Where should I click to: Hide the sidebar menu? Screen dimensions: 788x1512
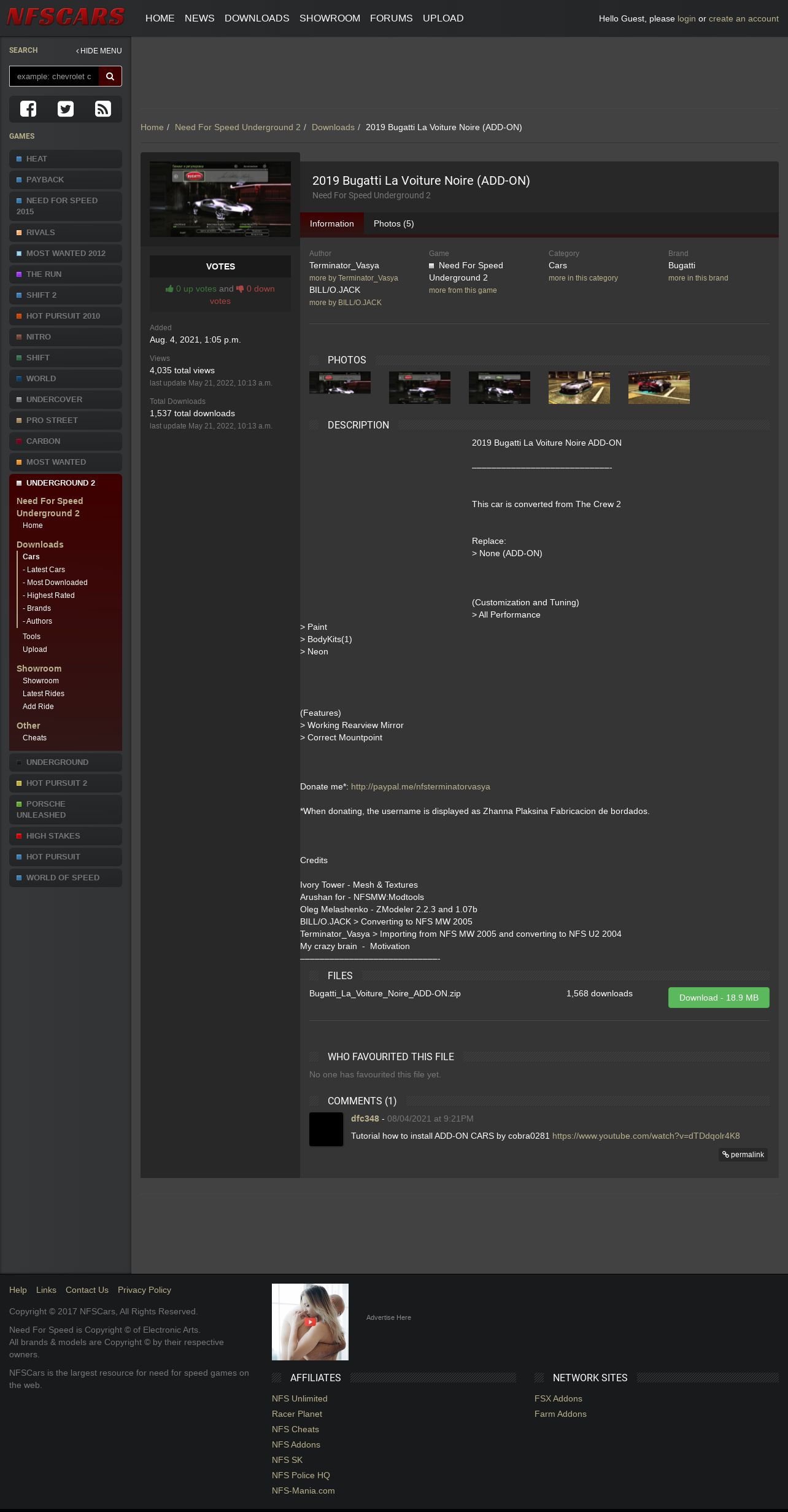click(99, 51)
